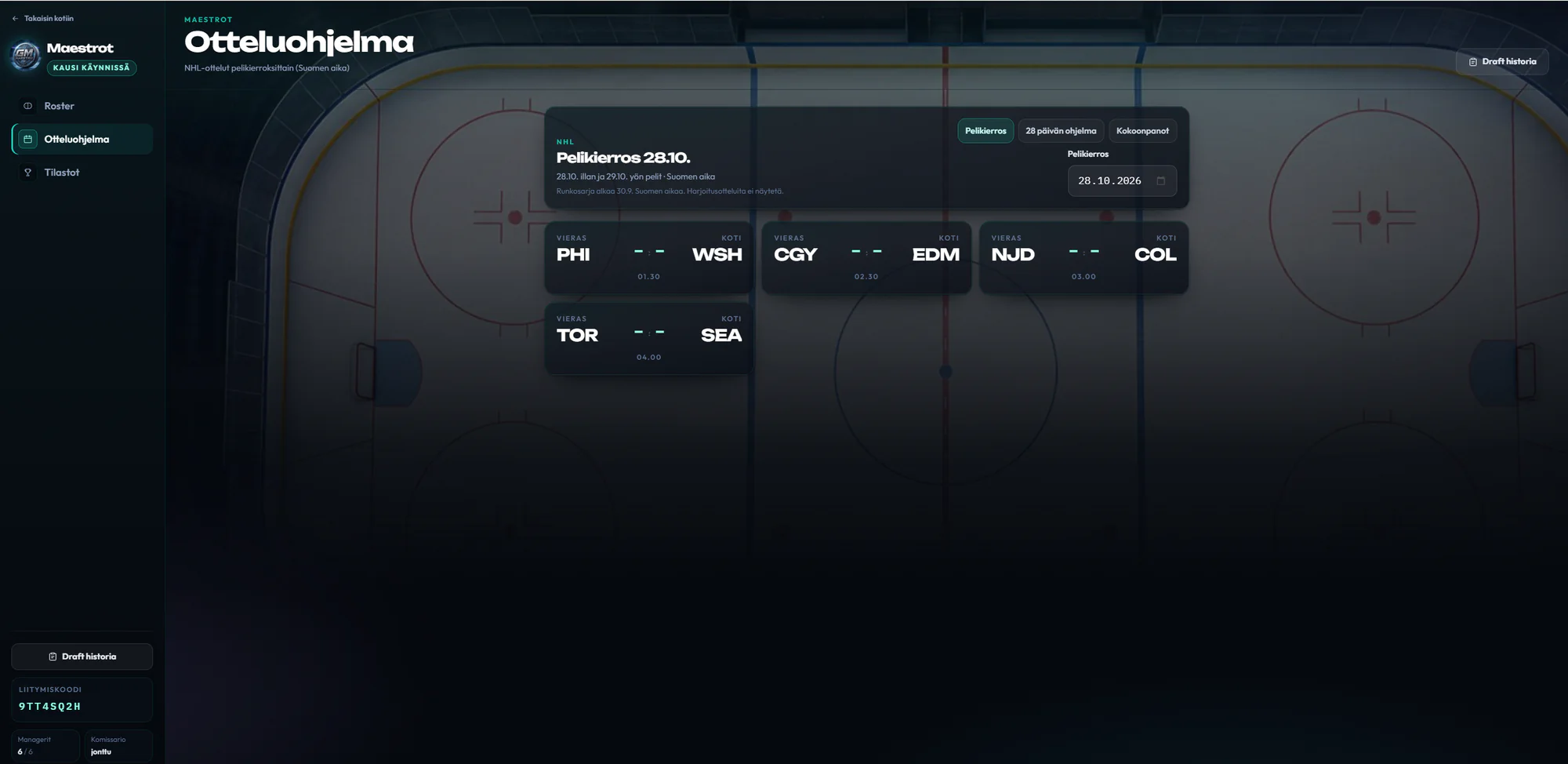Open the TOR vs SEA match card
Image resolution: width=1568 pixels, height=764 pixels.
click(649, 338)
